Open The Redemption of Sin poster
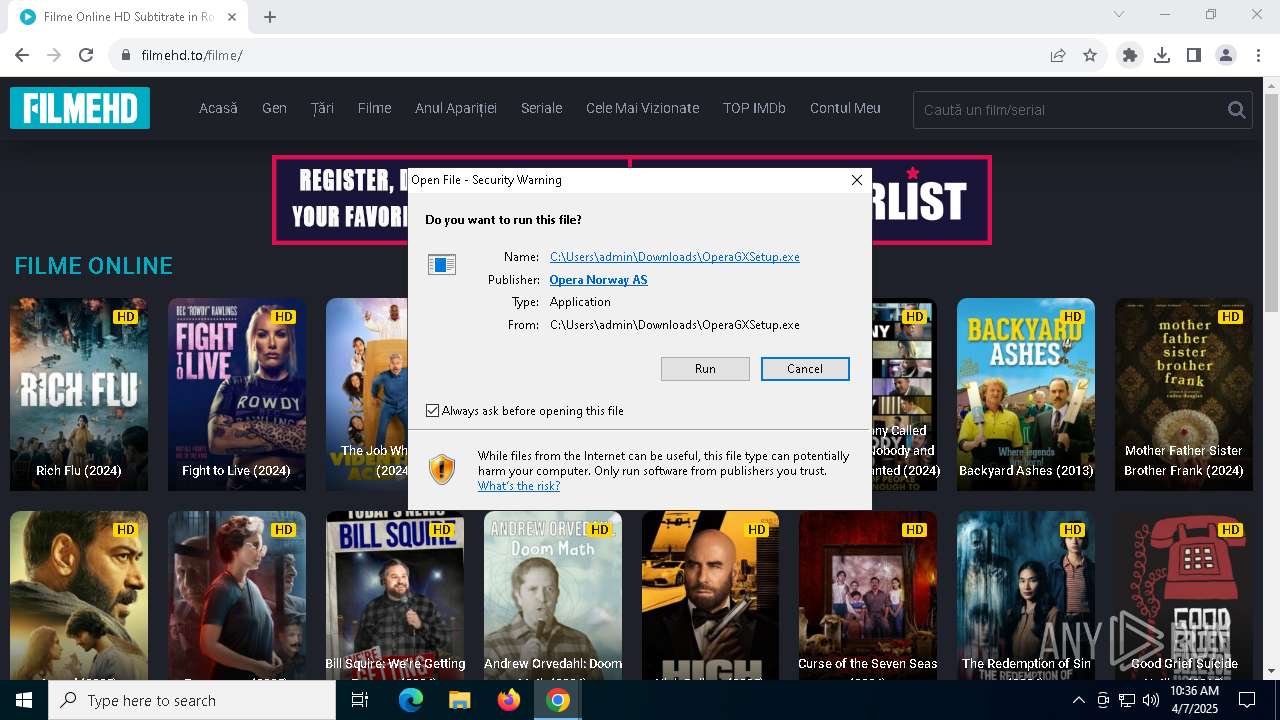The width and height of the screenshot is (1280, 720). (x=1026, y=596)
